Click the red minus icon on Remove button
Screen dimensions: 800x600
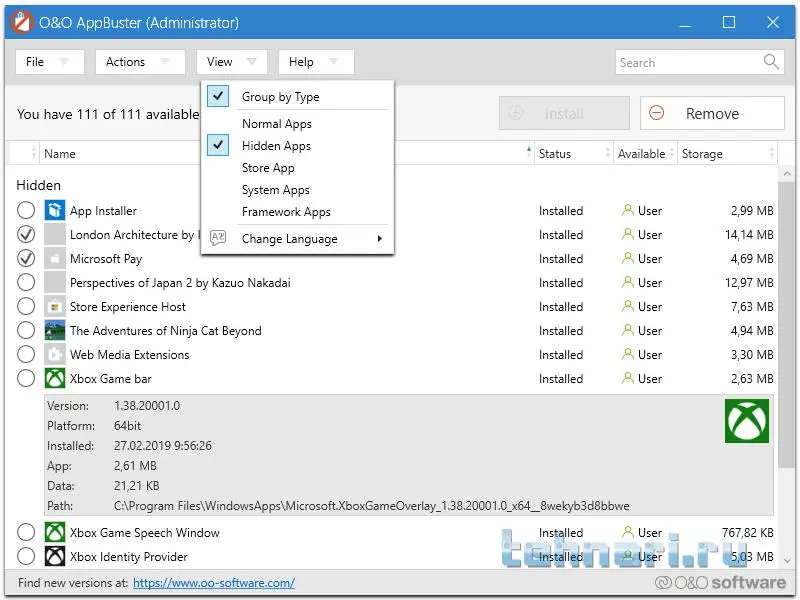[x=656, y=113]
